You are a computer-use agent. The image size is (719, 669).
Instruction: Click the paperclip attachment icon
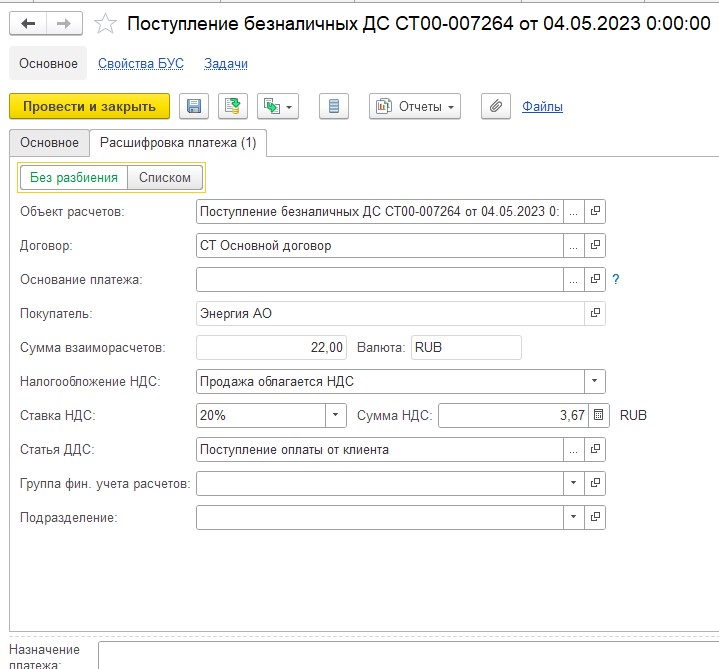coord(495,106)
